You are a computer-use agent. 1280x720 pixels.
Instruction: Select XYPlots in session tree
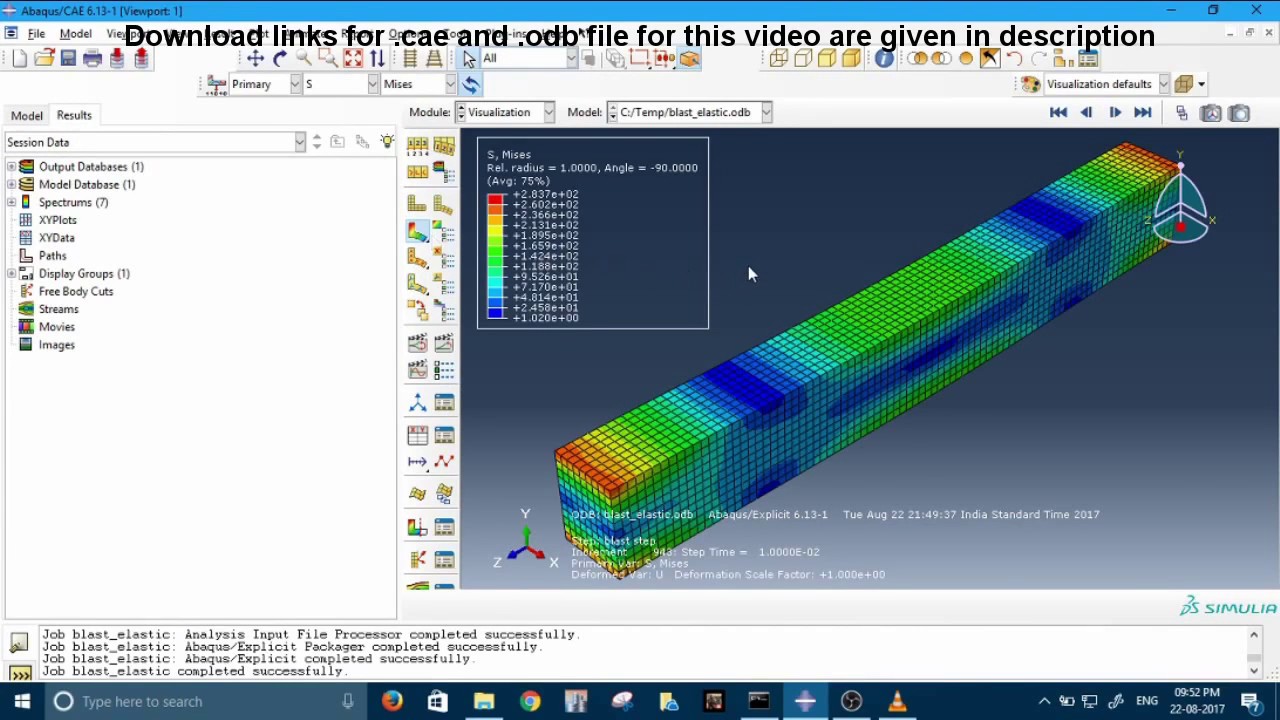click(58, 220)
